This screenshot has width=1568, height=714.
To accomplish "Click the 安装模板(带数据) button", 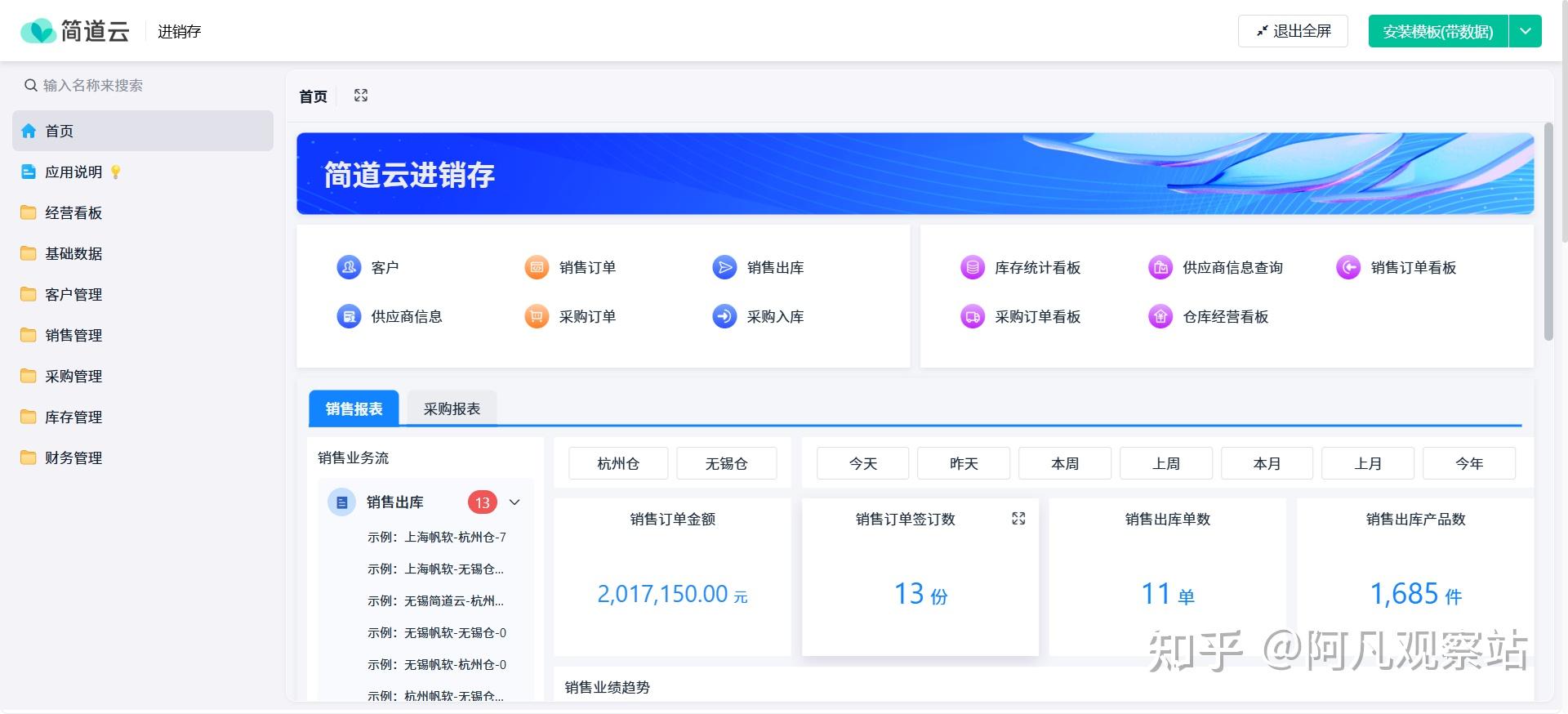I will 1438,31.
